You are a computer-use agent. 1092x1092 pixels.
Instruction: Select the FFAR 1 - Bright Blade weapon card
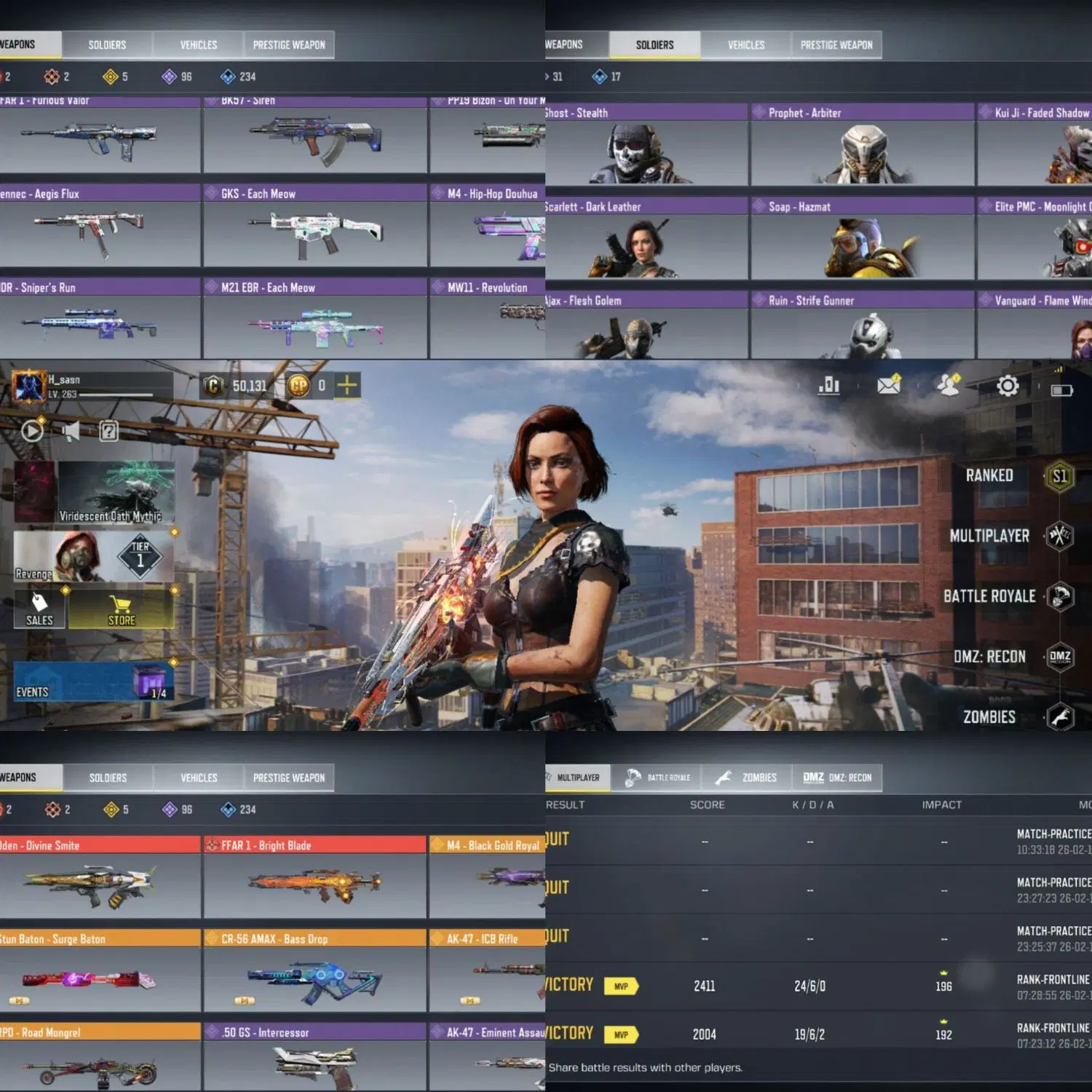pyautogui.click(x=315, y=877)
